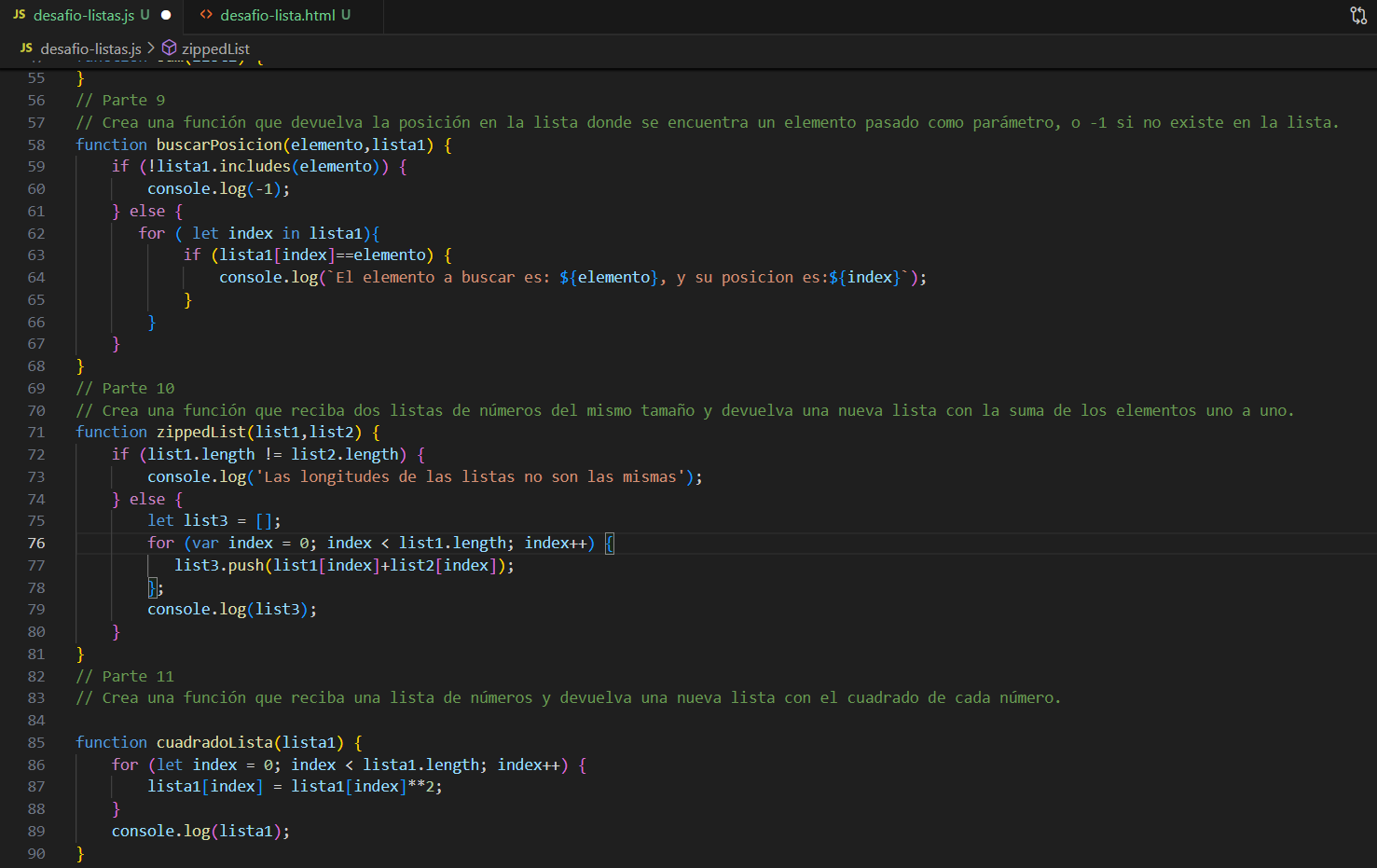Click the unsaved dot on desafio-listas.js tab
Screen dimensions: 1377x868
coord(166,15)
